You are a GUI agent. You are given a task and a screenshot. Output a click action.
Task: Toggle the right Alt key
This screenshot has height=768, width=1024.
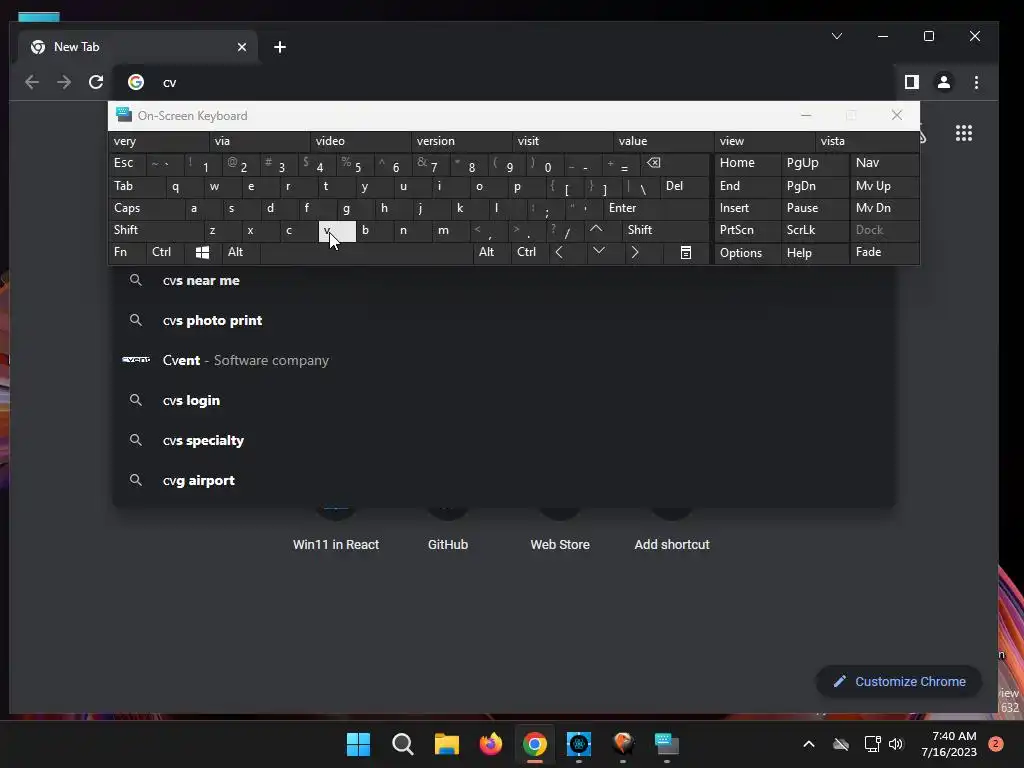click(x=491, y=252)
